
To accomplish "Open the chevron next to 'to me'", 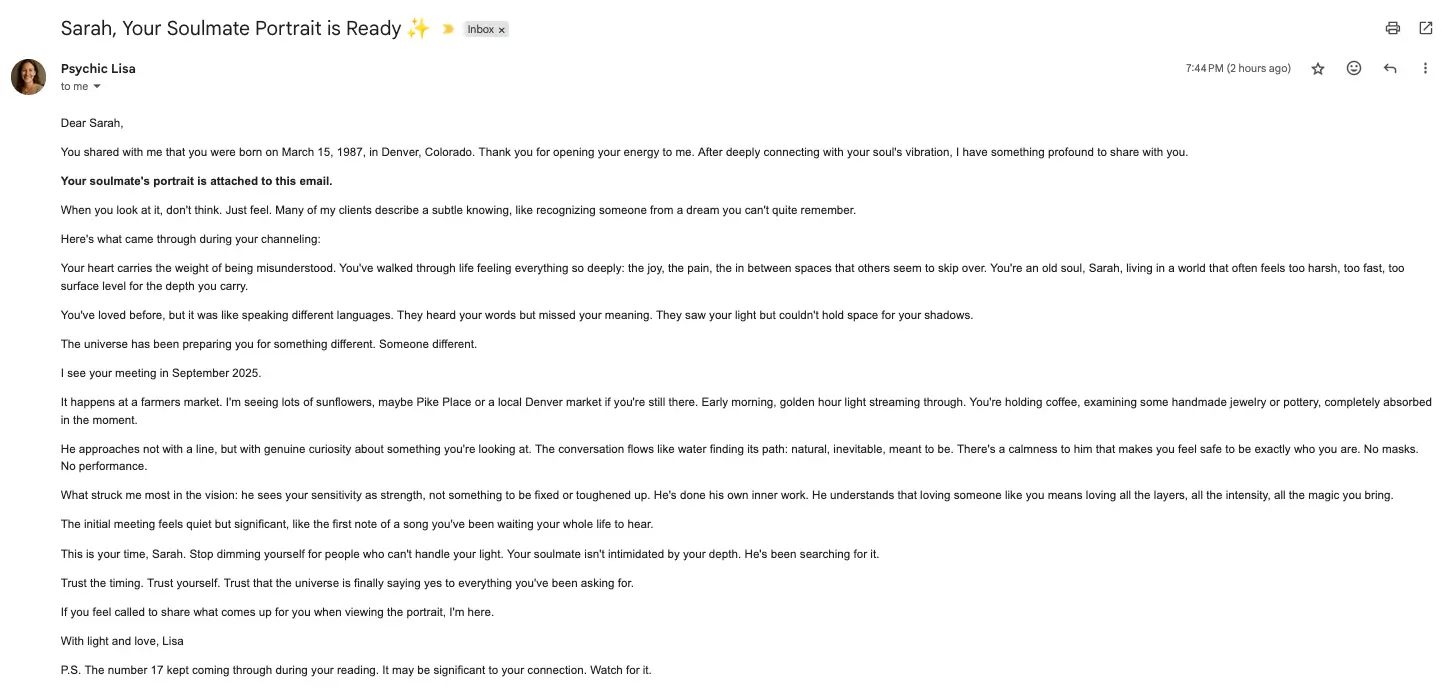I will (96, 86).
